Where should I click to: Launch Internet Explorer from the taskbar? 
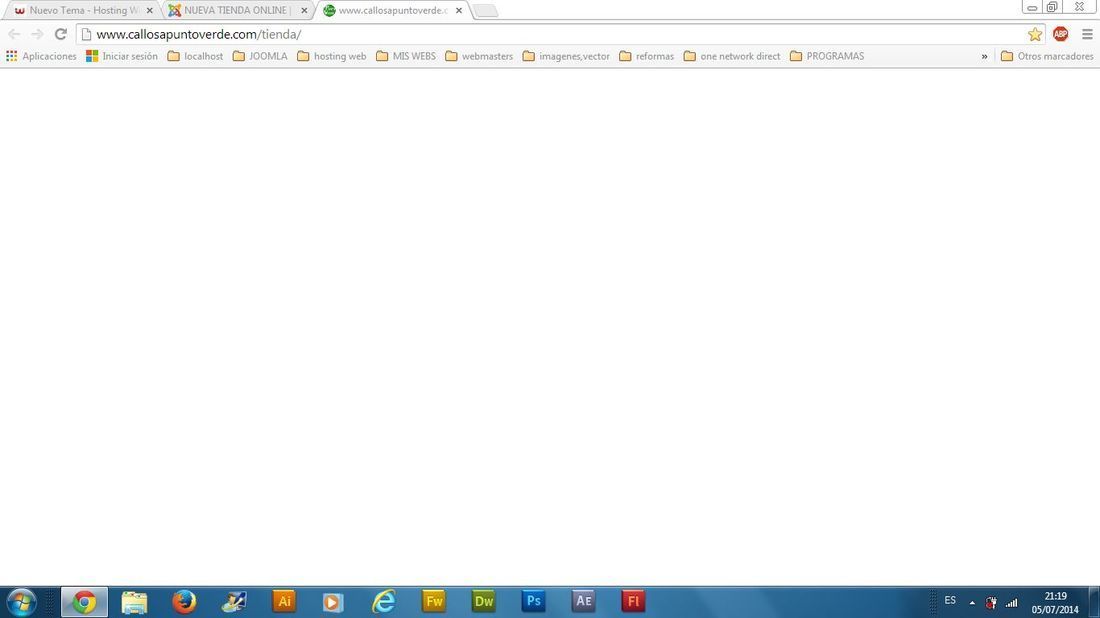pos(384,601)
